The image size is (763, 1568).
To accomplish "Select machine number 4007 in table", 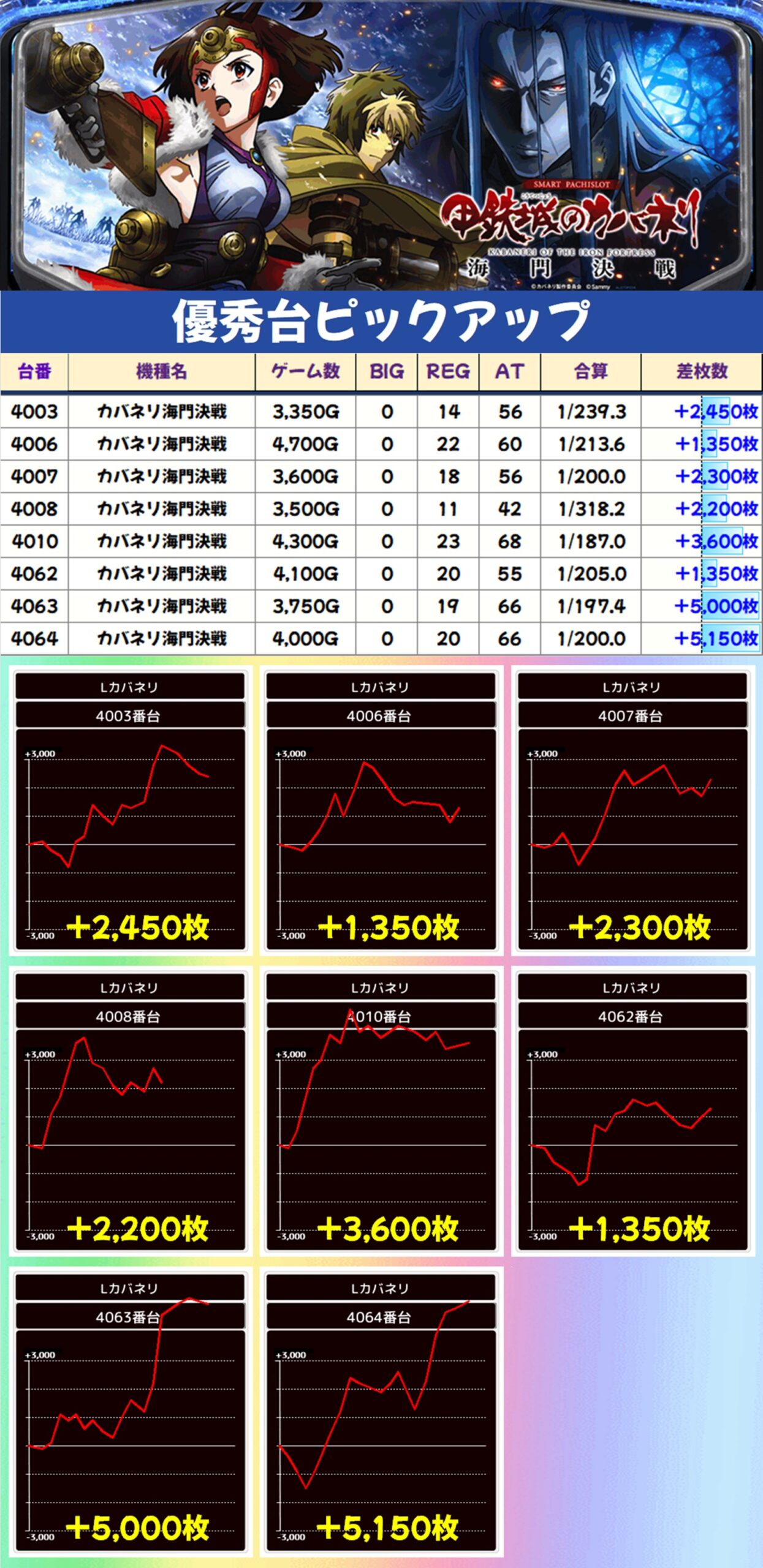I will click(x=34, y=477).
